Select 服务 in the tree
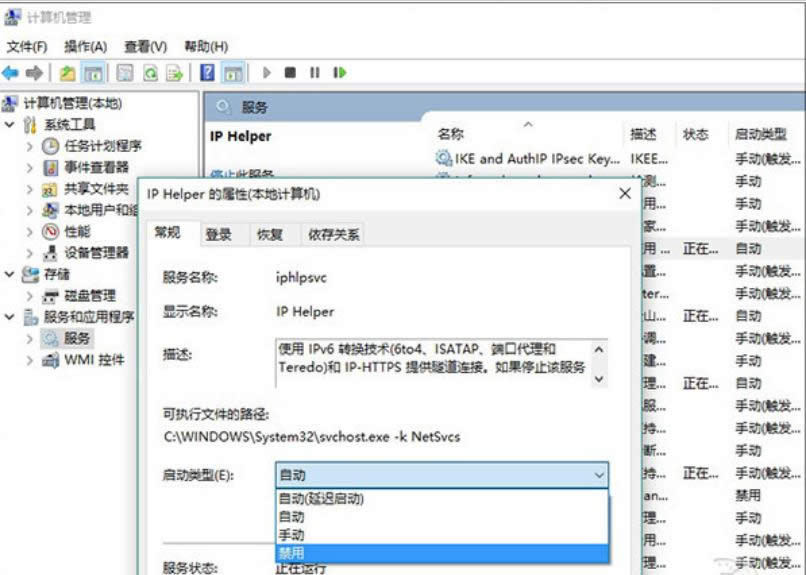Viewport: 806px width, 575px height. coord(77,339)
